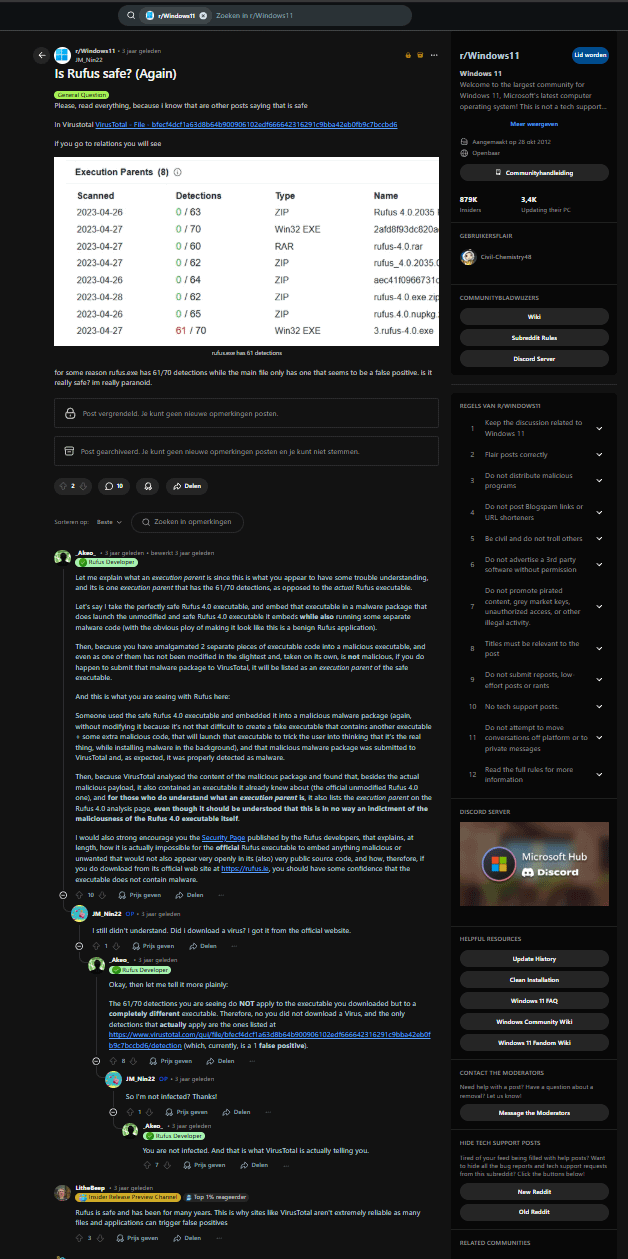Open the VirusTotal file link in the post
Screen dimensions: 628x1259
point(245,125)
